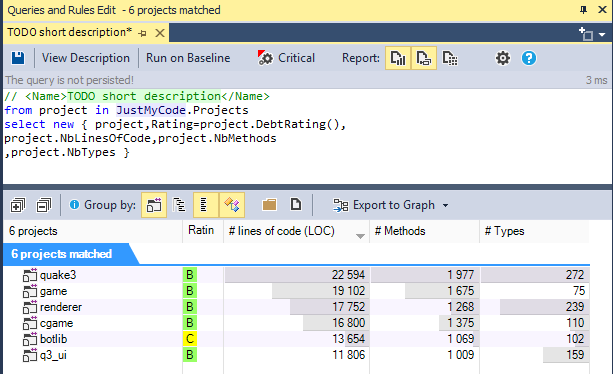Sort by the Rating column header
This screenshot has width=613, height=374.
[203, 231]
